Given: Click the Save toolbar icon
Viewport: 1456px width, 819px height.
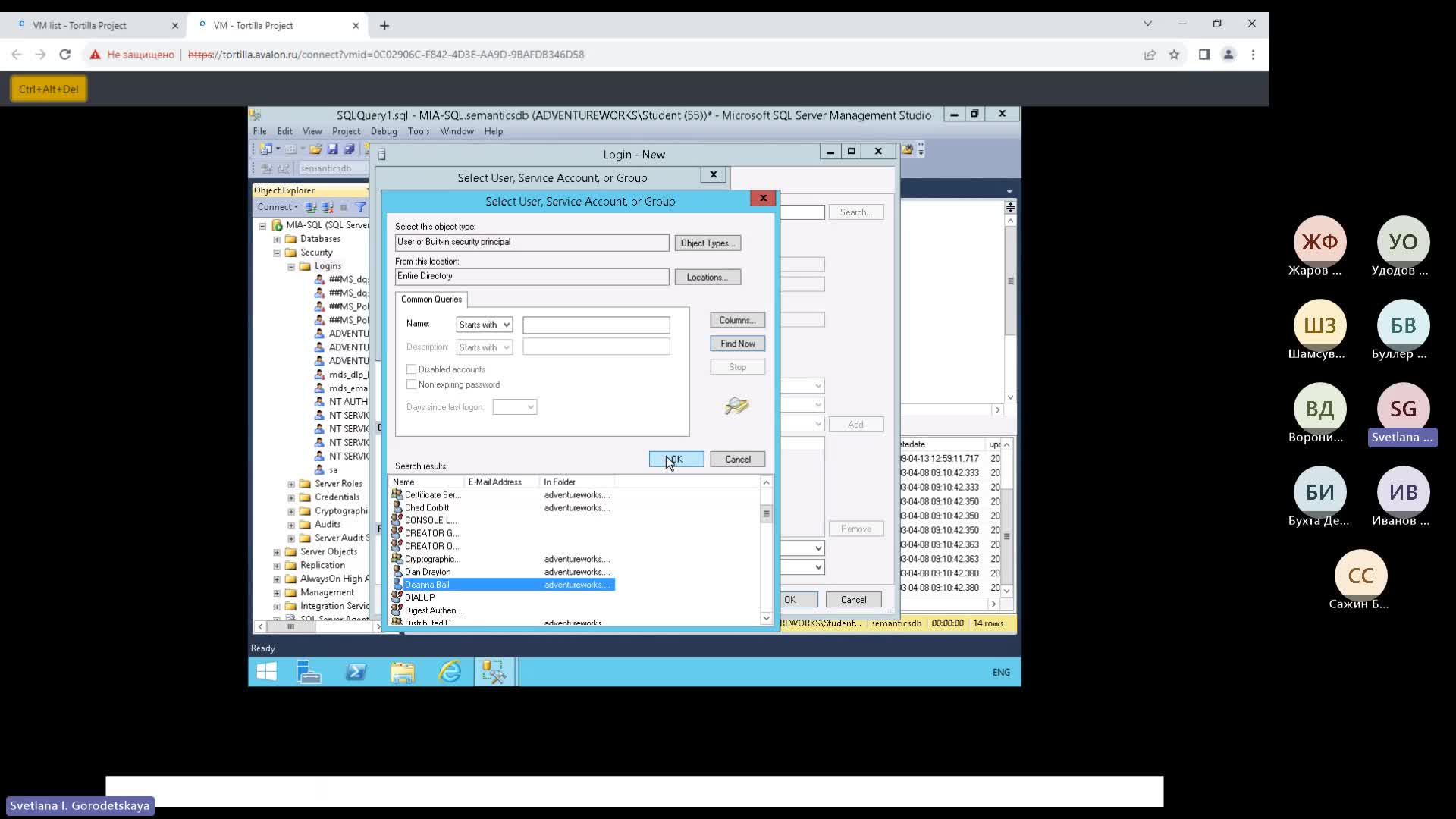Looking at the screenshot, I should click(x=332, y=149).
